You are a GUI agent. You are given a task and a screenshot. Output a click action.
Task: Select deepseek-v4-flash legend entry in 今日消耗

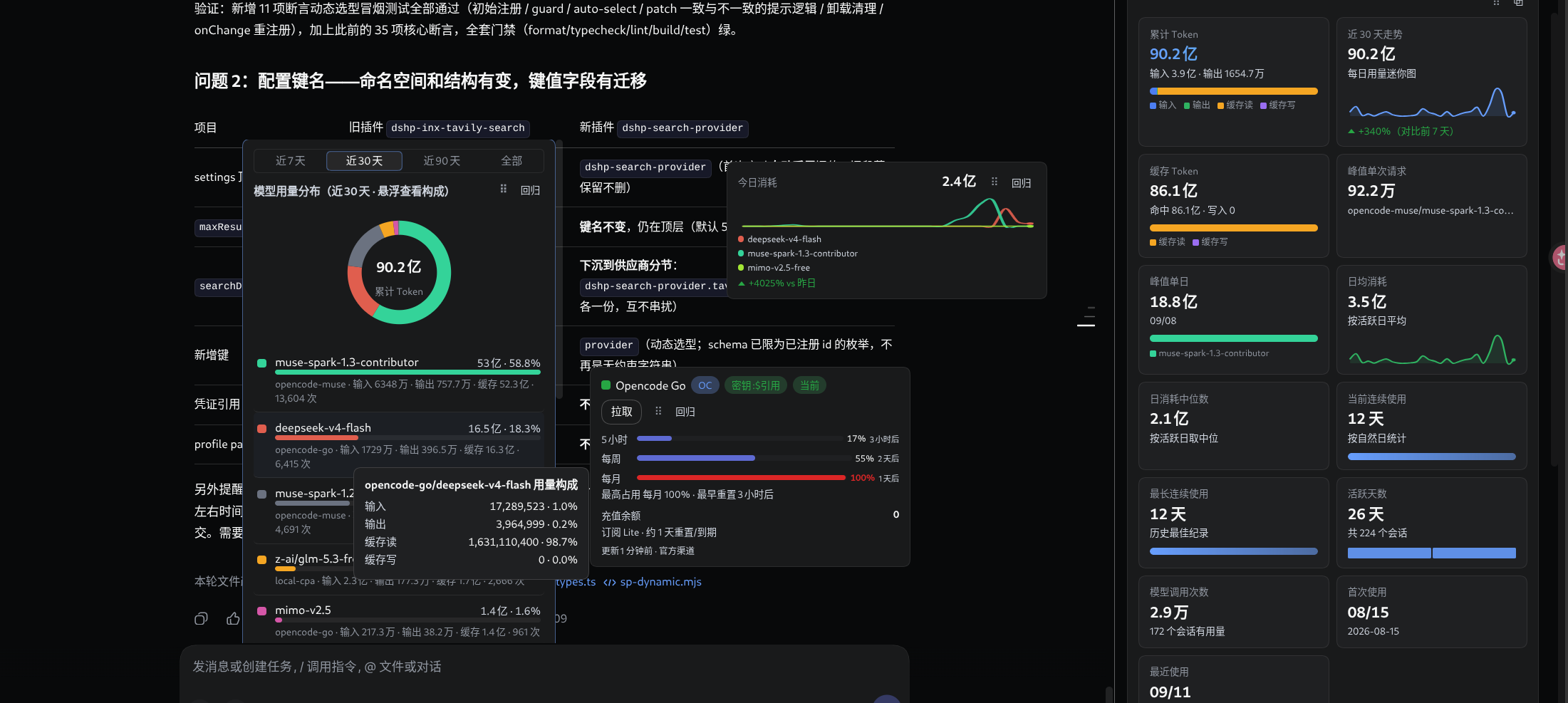pos(779,239)
